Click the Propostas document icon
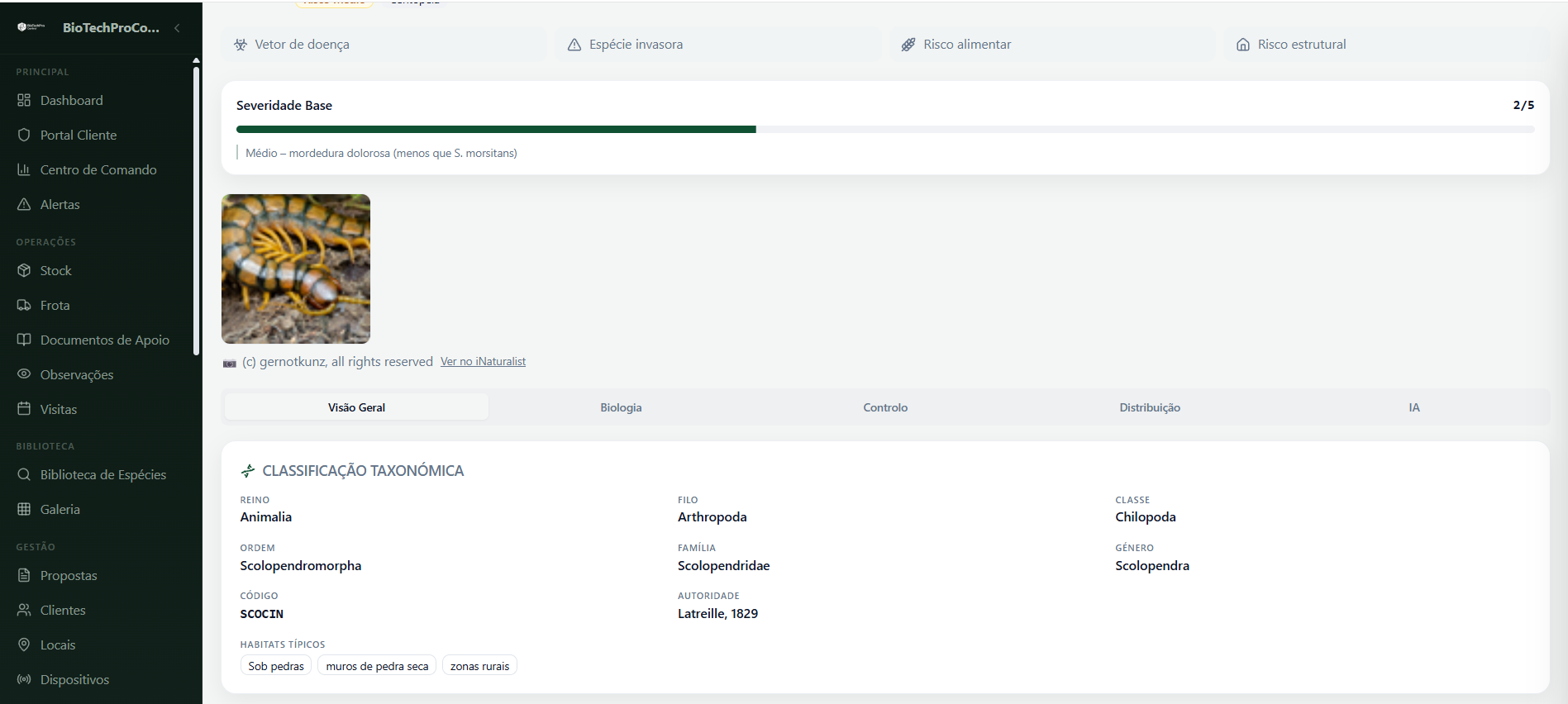The width and height of the screenshot is (1568, 704). 24,575
